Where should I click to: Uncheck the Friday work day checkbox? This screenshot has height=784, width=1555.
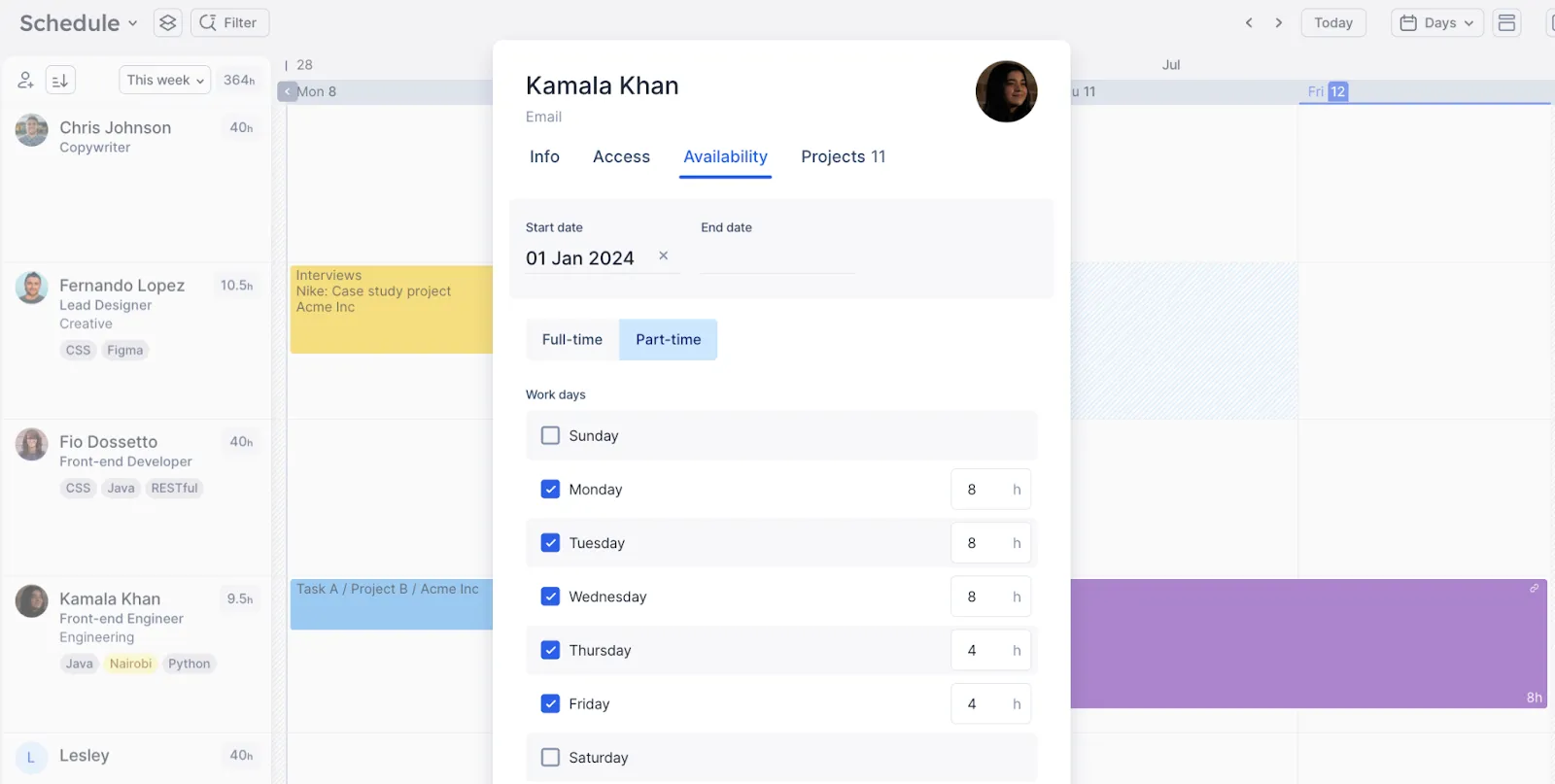click(550, 703)
